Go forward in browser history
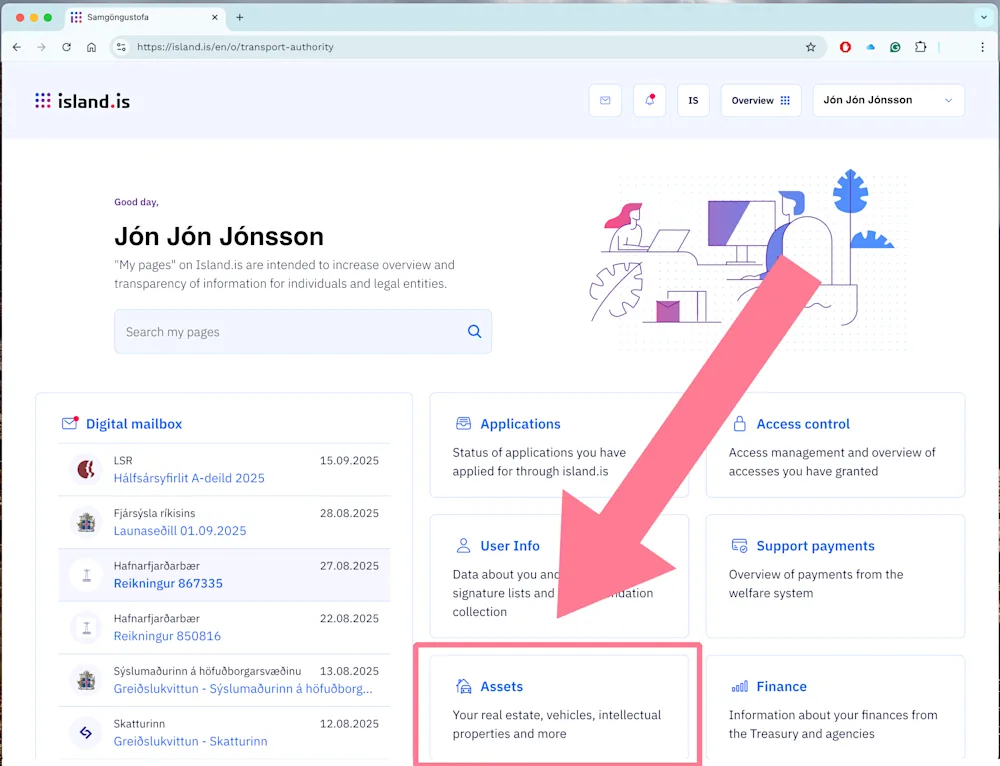The image size is (1000, 766). pos(41,47)
